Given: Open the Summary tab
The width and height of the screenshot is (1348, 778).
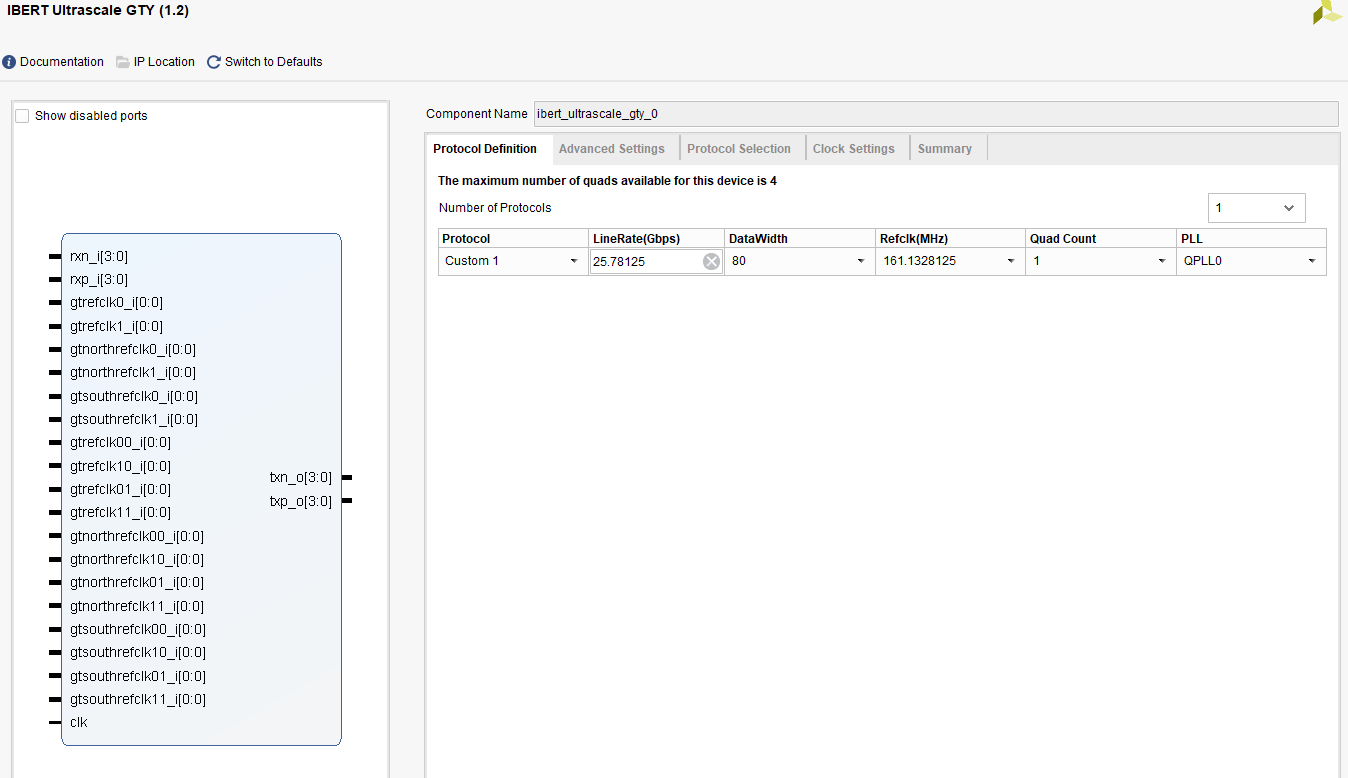Looking at the screenshot, I should [945, 149].
